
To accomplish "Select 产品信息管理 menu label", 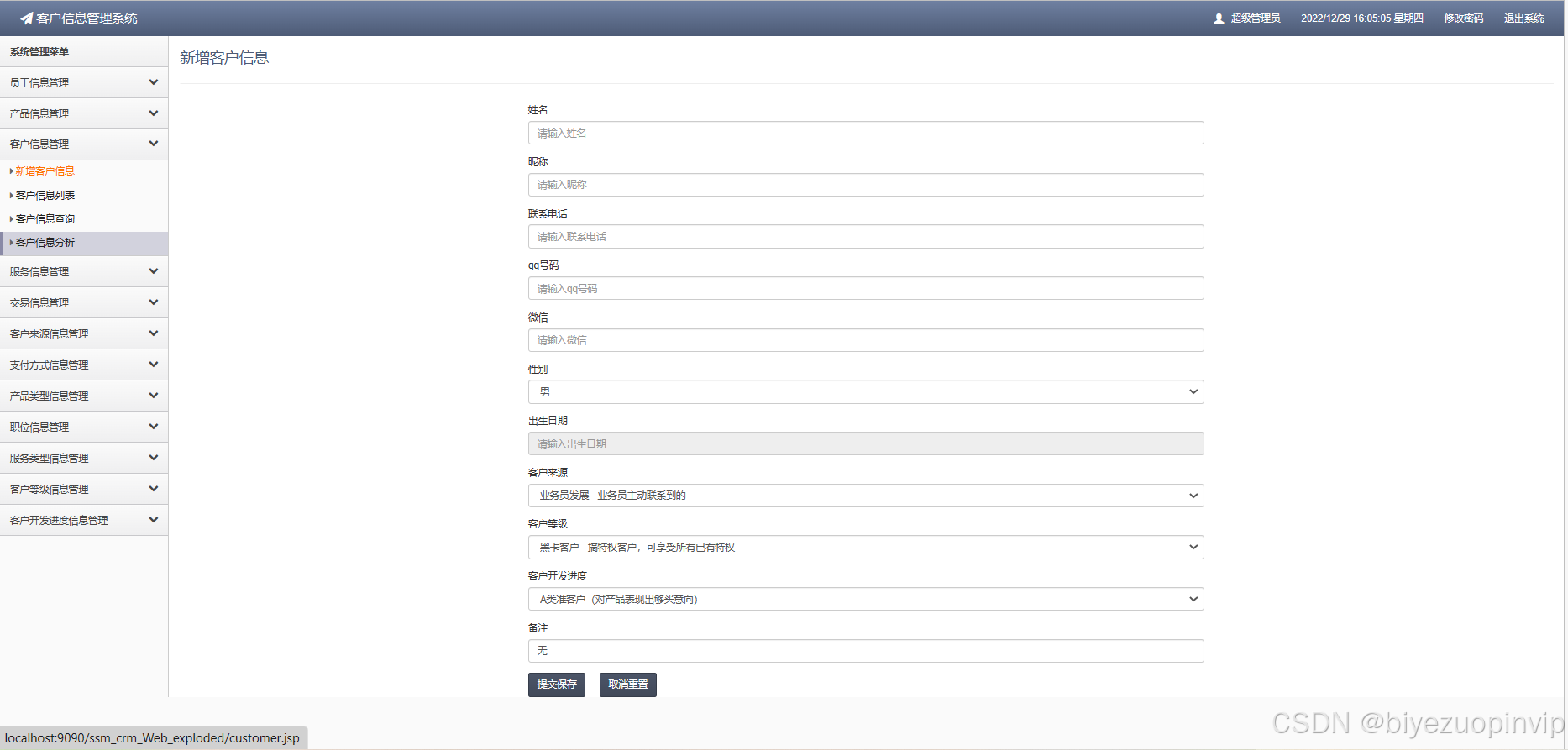I will [39, 113].
